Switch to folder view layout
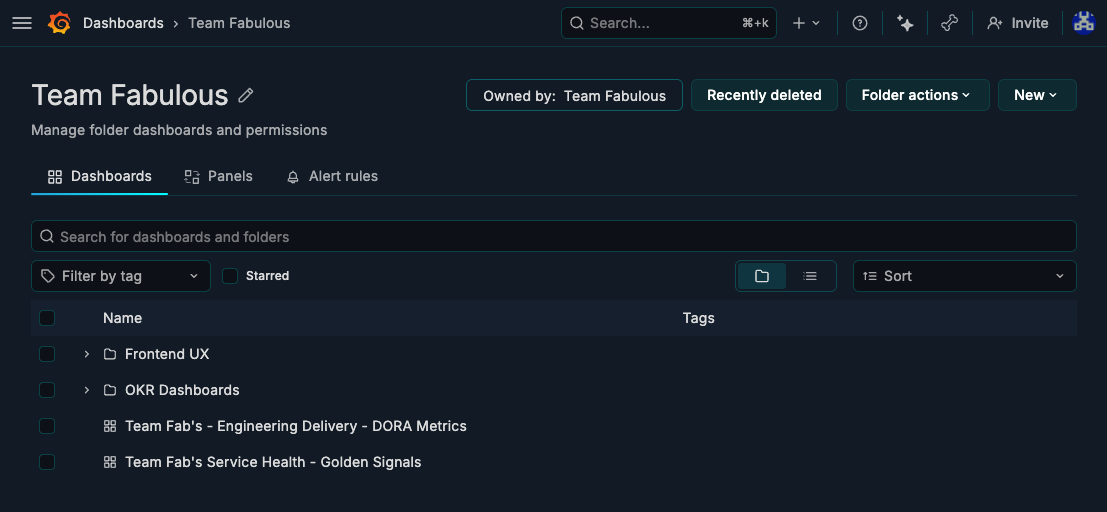Image resolution: width=1107 pixels, height=512 pixels. point(762,276)
